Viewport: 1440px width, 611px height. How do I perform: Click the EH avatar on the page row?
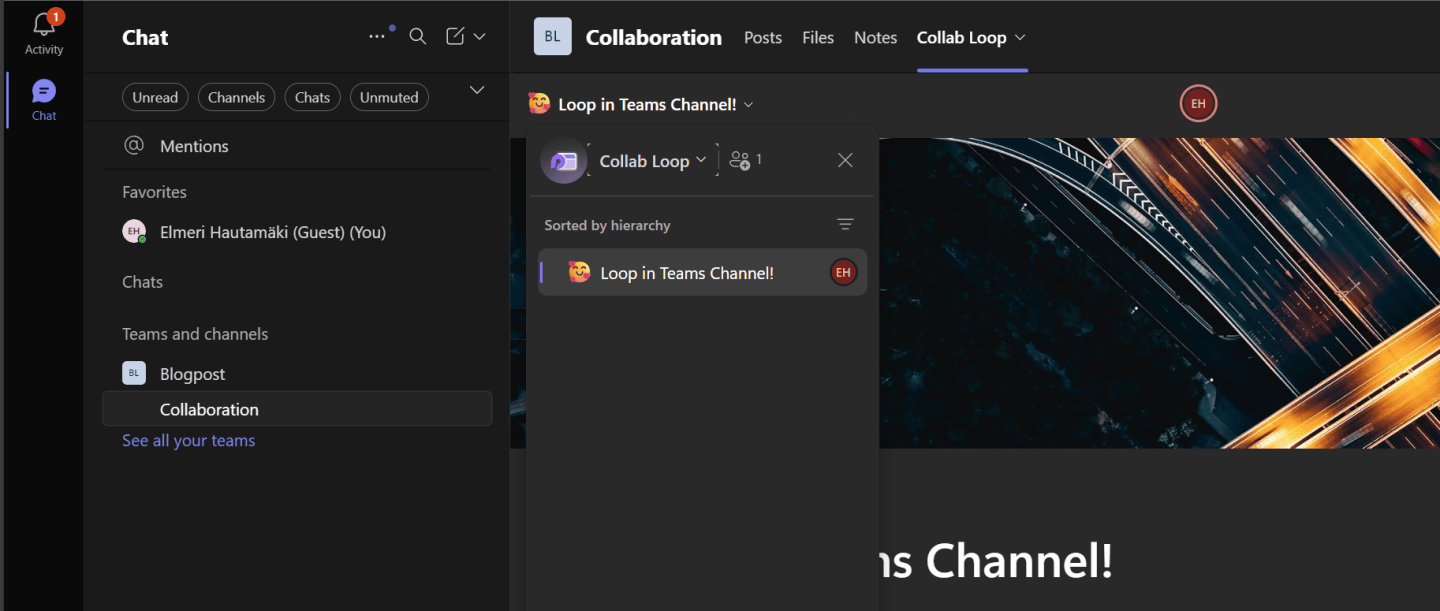click(843, 272)
